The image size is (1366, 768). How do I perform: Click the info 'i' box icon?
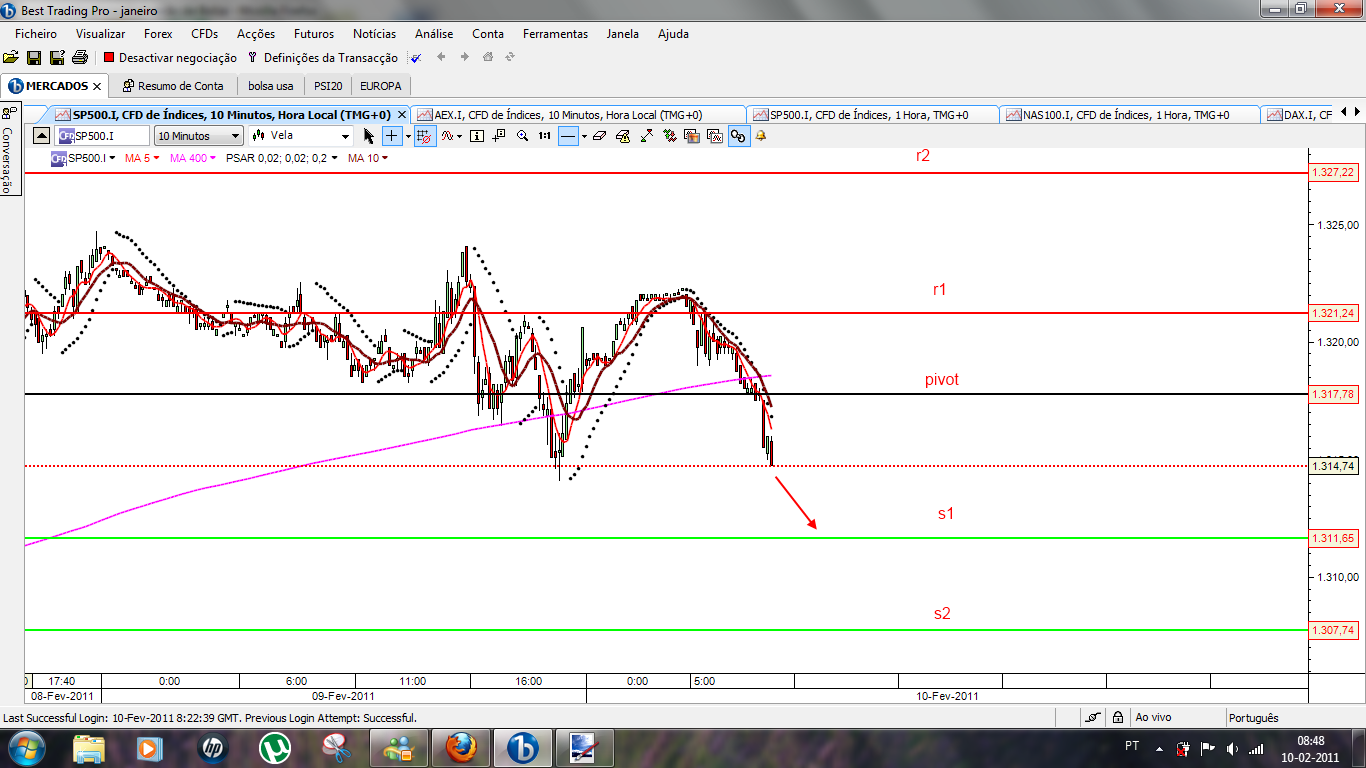point(476,135)
